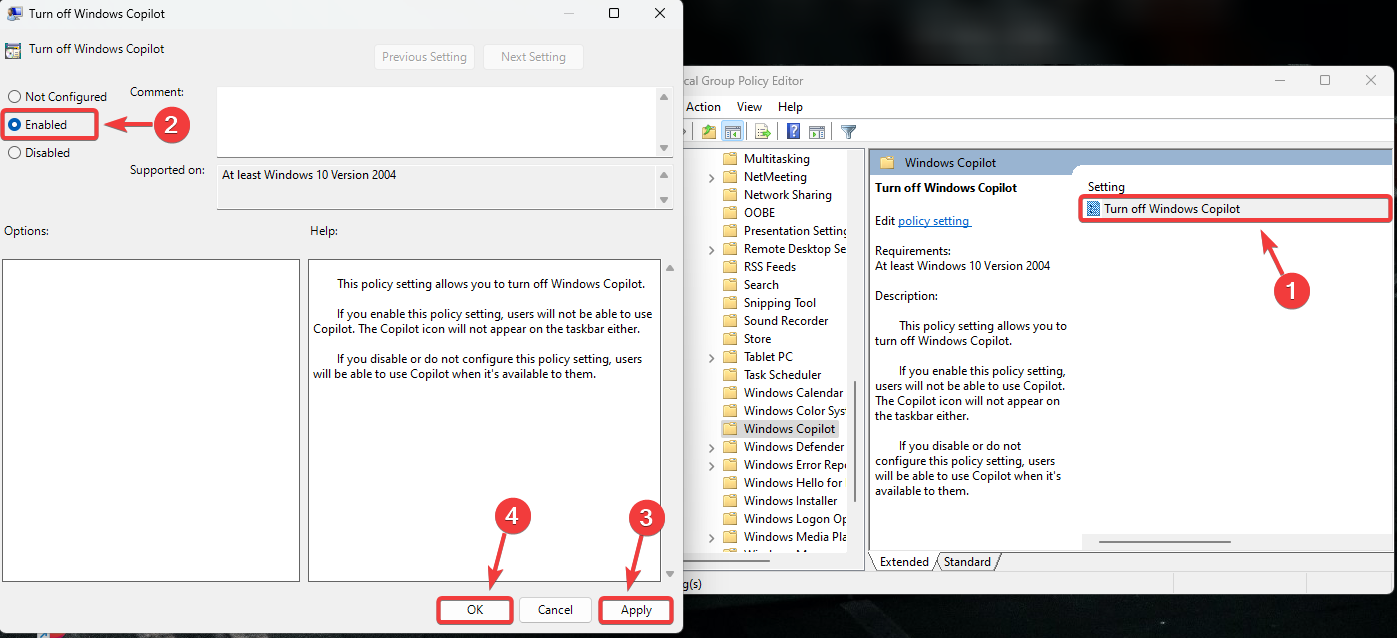Viewport: 1397px width, 638px height.
Task: Click folder icon beside Store in tree
Action: (730, 339)
